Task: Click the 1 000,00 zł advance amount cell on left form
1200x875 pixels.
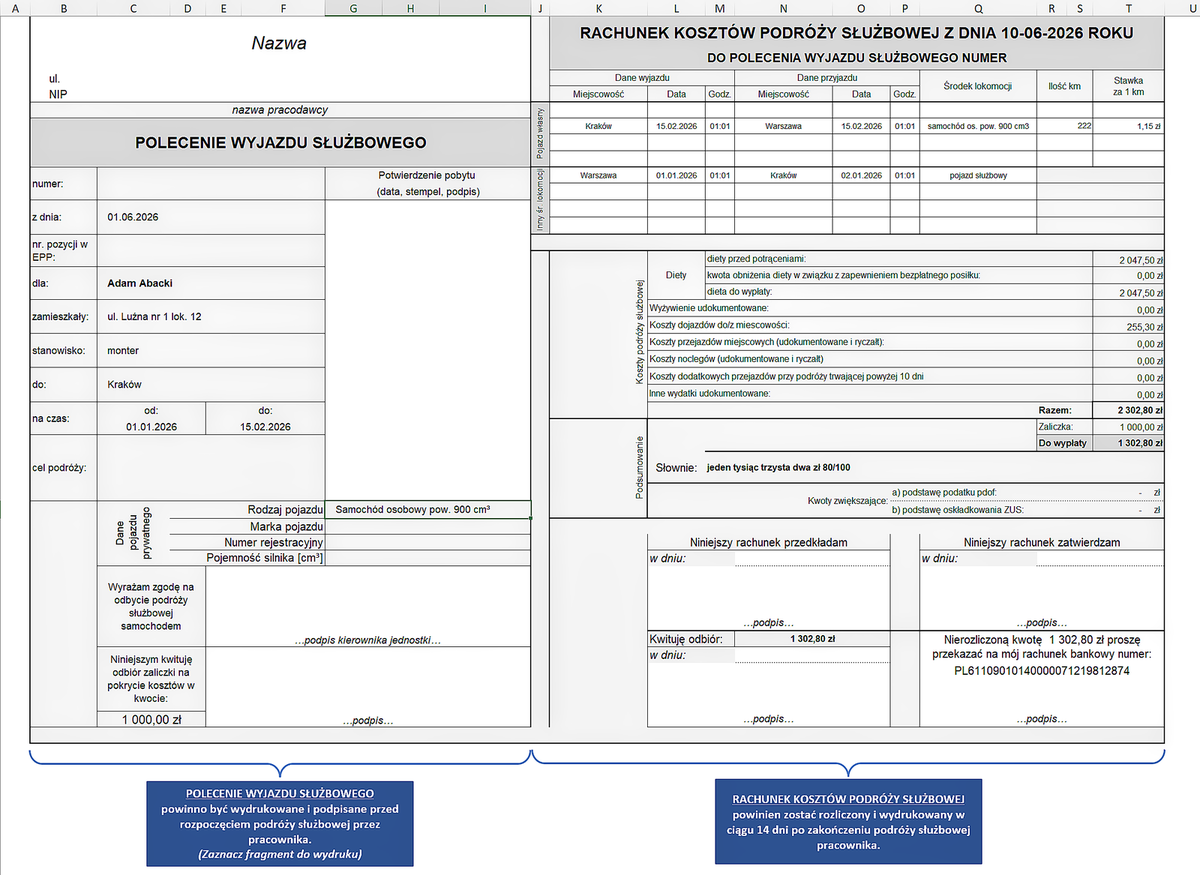Action: click(x=151, y=719)
